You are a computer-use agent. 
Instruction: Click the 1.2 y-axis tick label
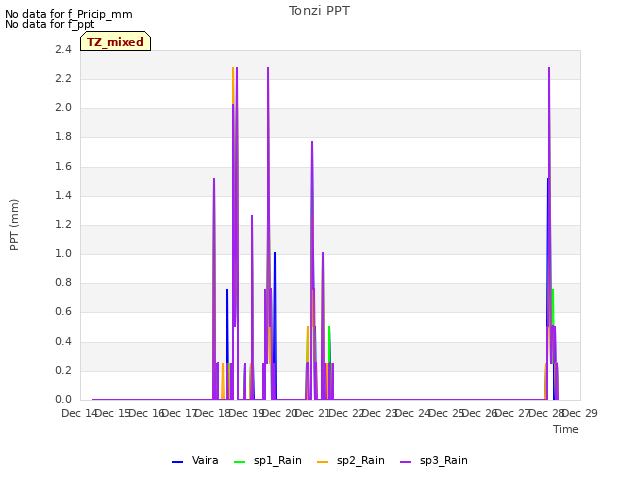63,224
